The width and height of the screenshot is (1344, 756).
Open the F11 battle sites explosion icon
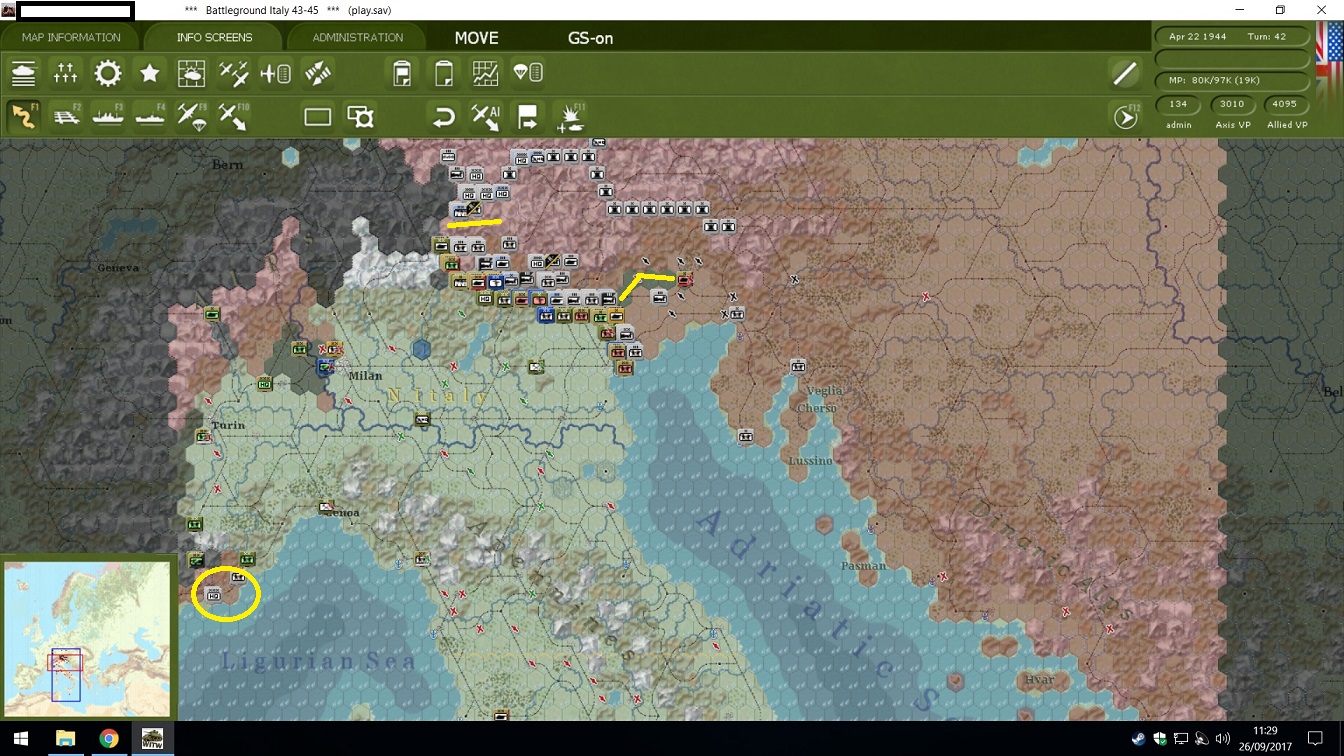pyautogui.click(x=570, y=116)
